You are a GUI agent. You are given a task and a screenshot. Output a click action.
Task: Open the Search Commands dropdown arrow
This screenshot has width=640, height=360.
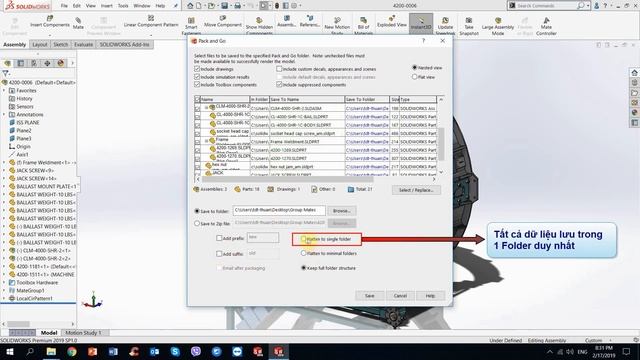point(588,6)
